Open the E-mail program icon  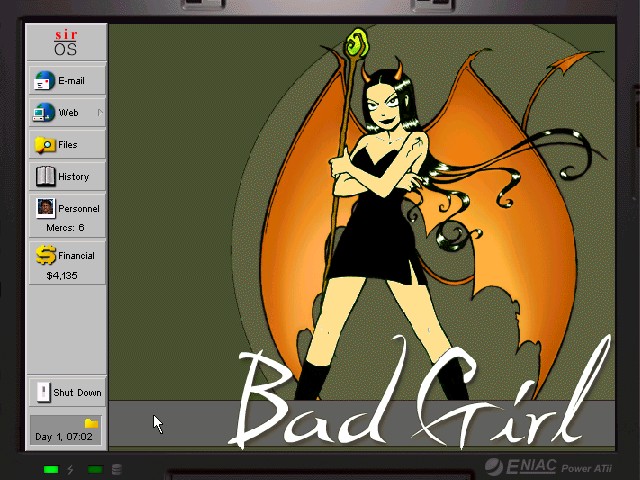point(44,81)
